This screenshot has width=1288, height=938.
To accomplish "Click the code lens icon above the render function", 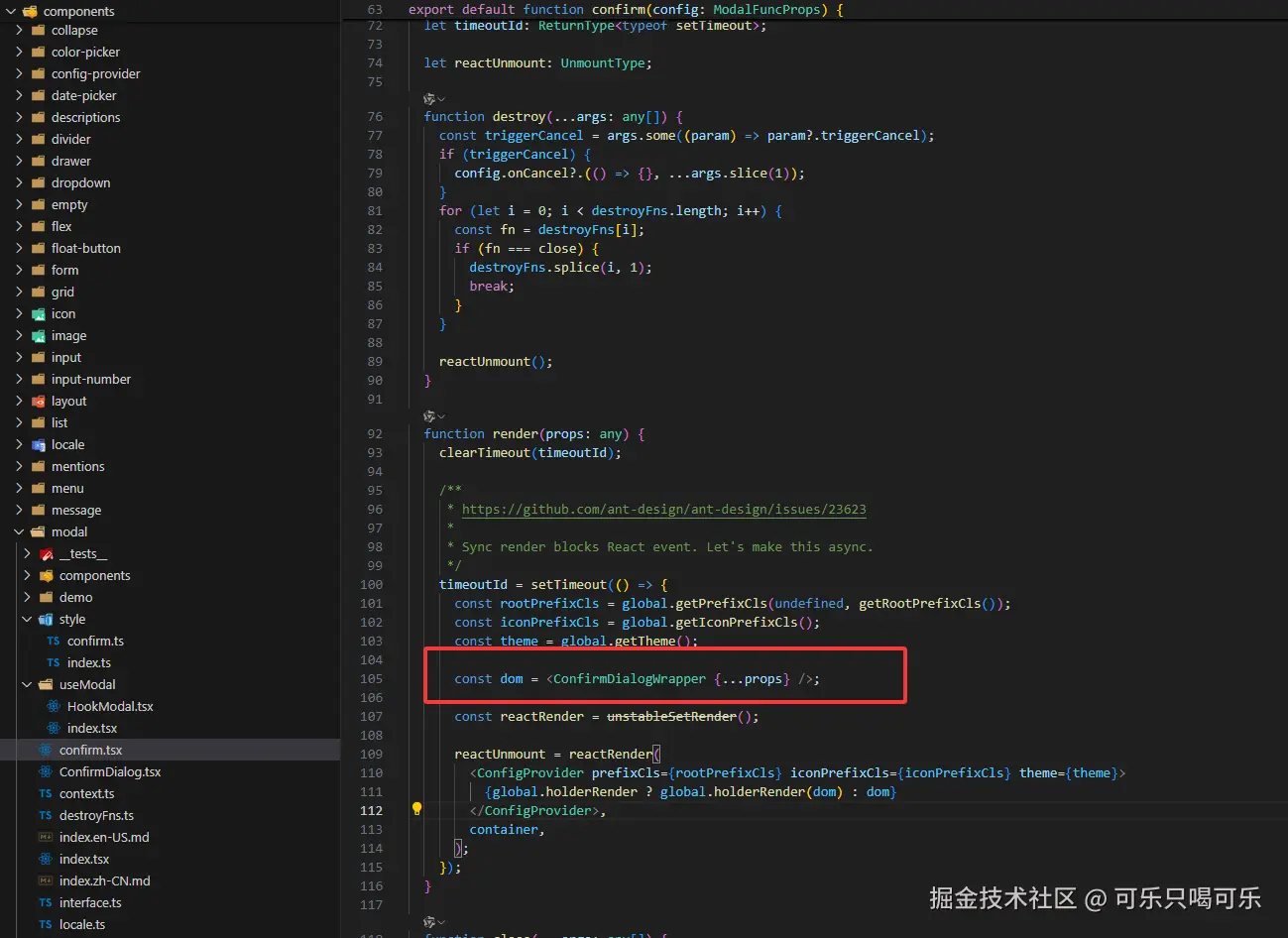I will (430, 415).
